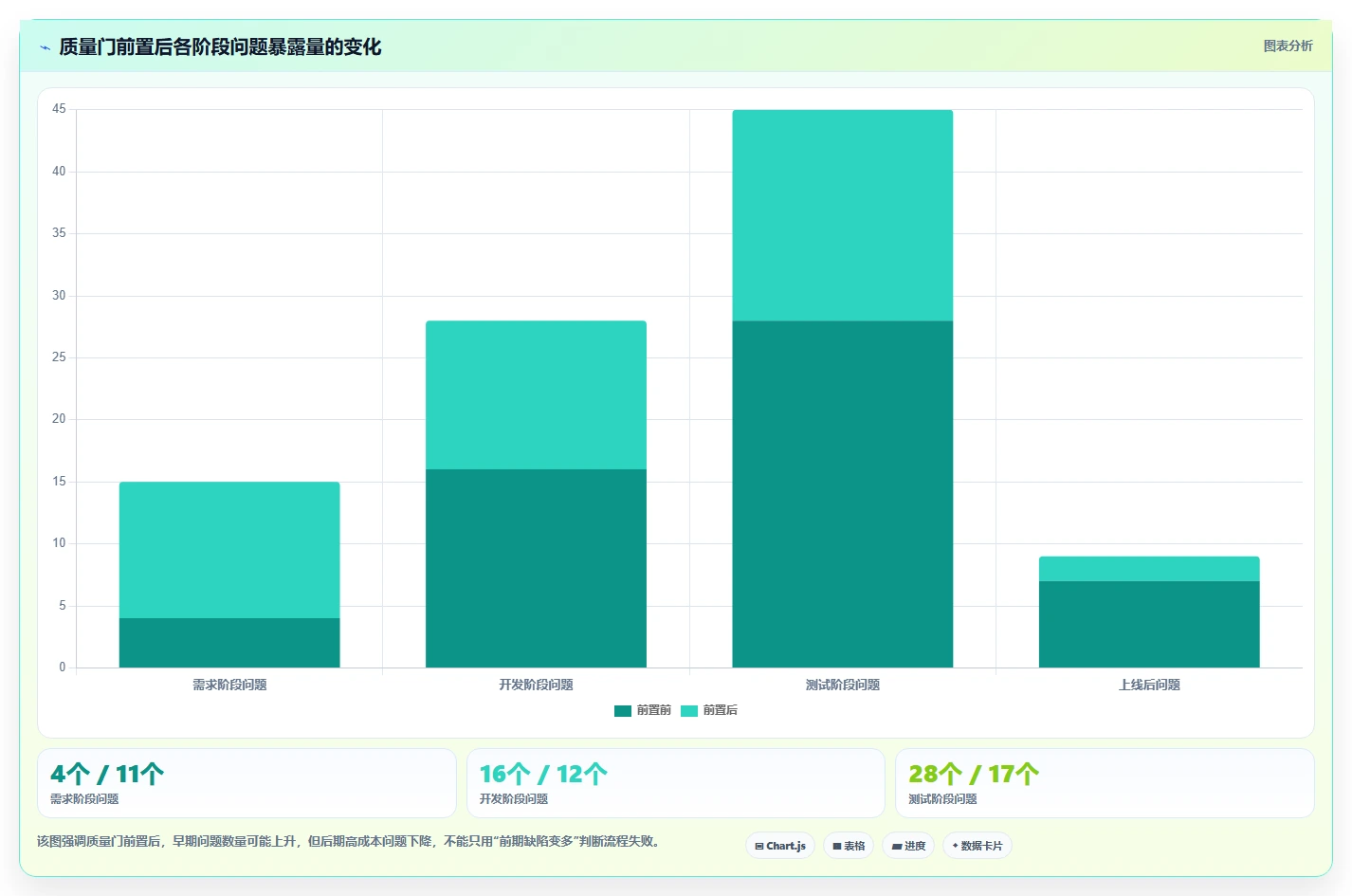
Task: Click the 前置后 legend text
Action: click(720, 710)
